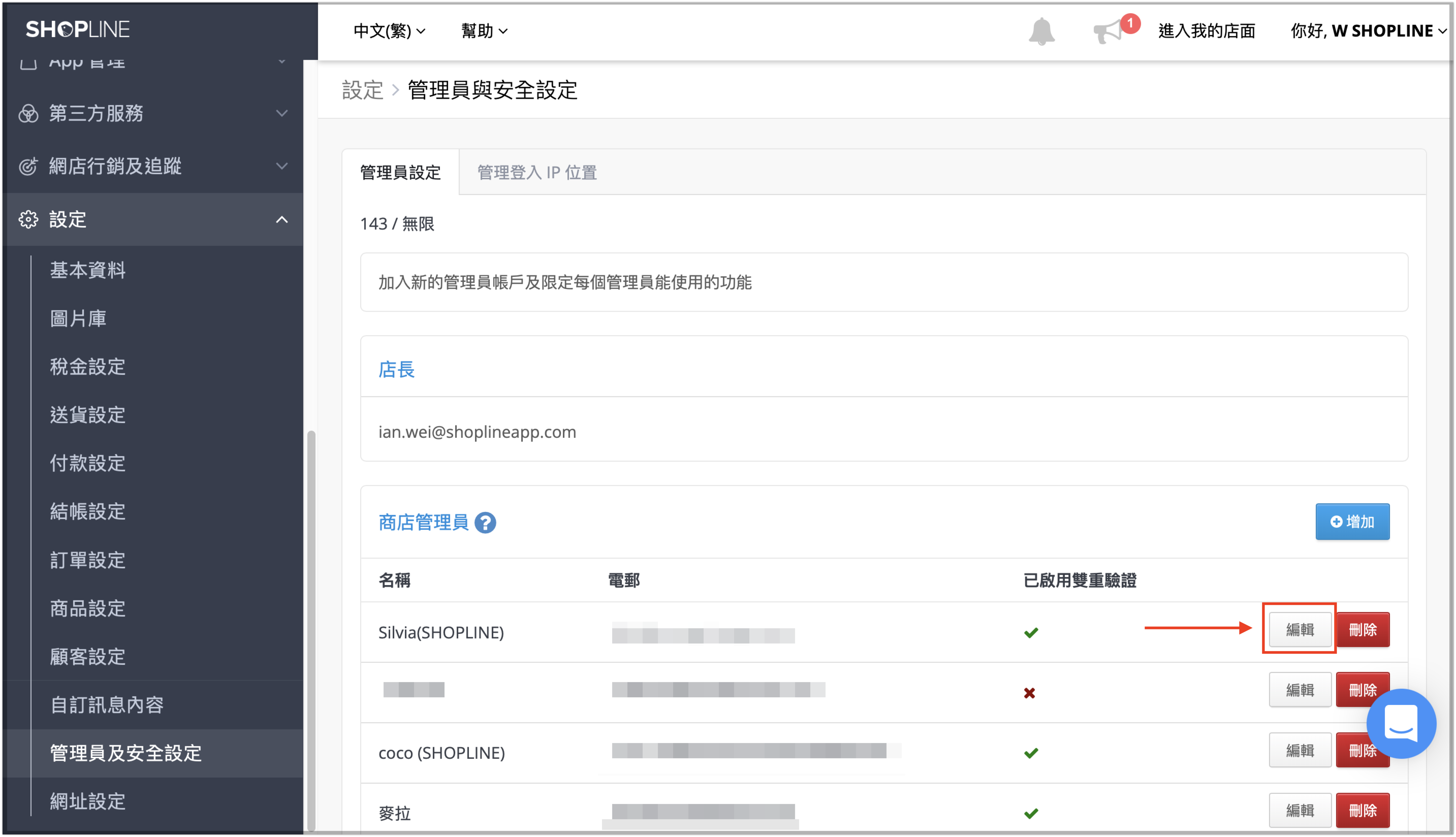Open 基本資料 in the settings menu

(x=87, y=270)
